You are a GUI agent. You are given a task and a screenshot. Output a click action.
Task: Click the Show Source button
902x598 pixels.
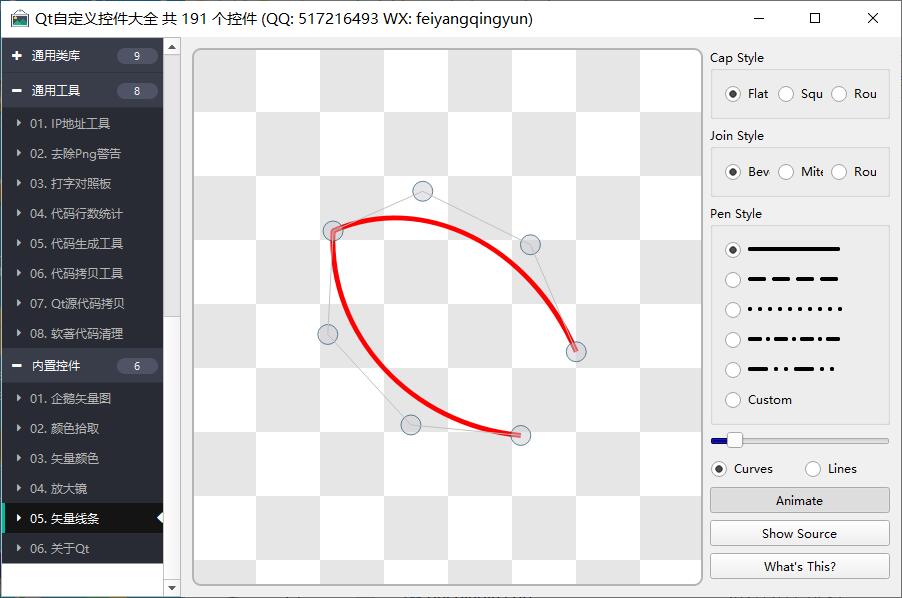click(799, 533)
